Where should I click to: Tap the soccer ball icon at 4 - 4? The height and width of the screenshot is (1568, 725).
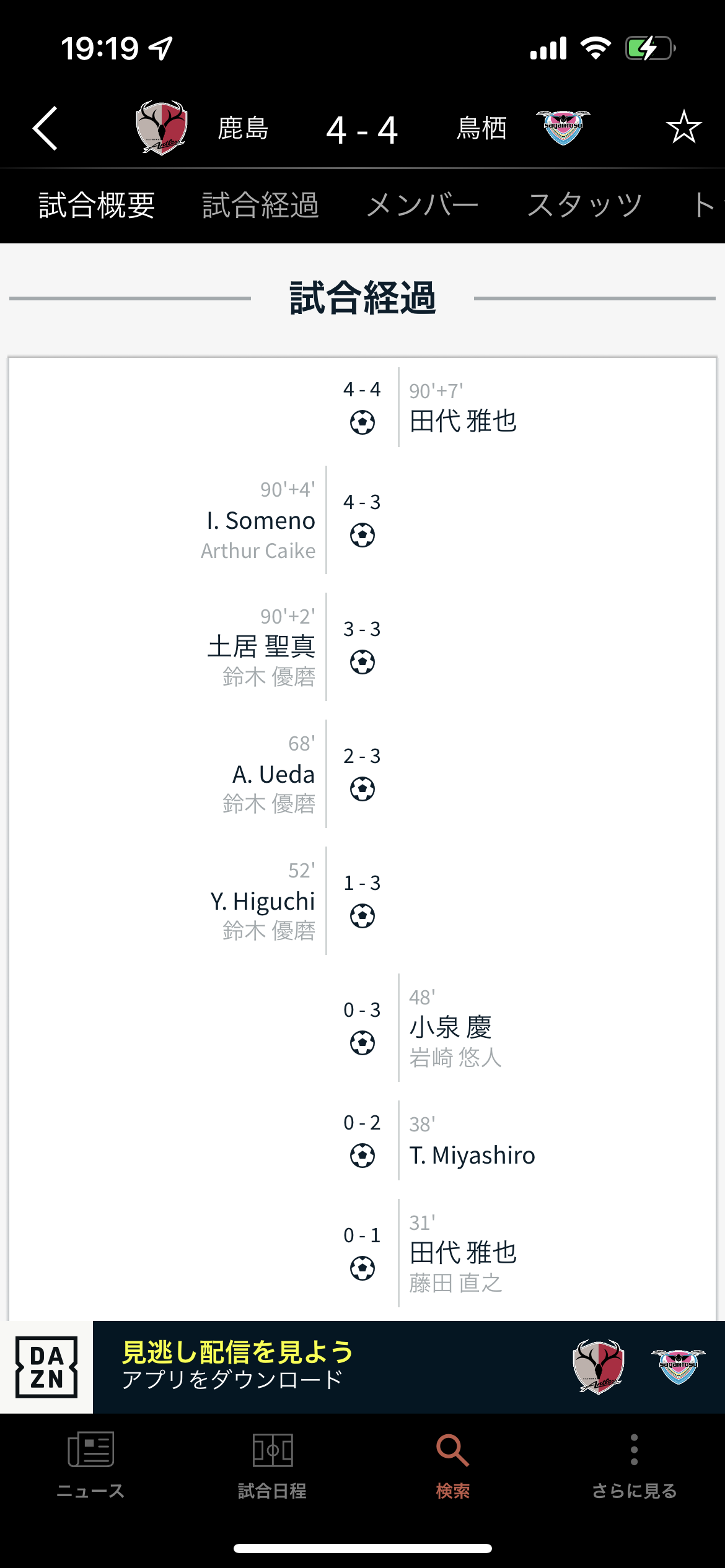pyautogui.click(x=362, y=423)
